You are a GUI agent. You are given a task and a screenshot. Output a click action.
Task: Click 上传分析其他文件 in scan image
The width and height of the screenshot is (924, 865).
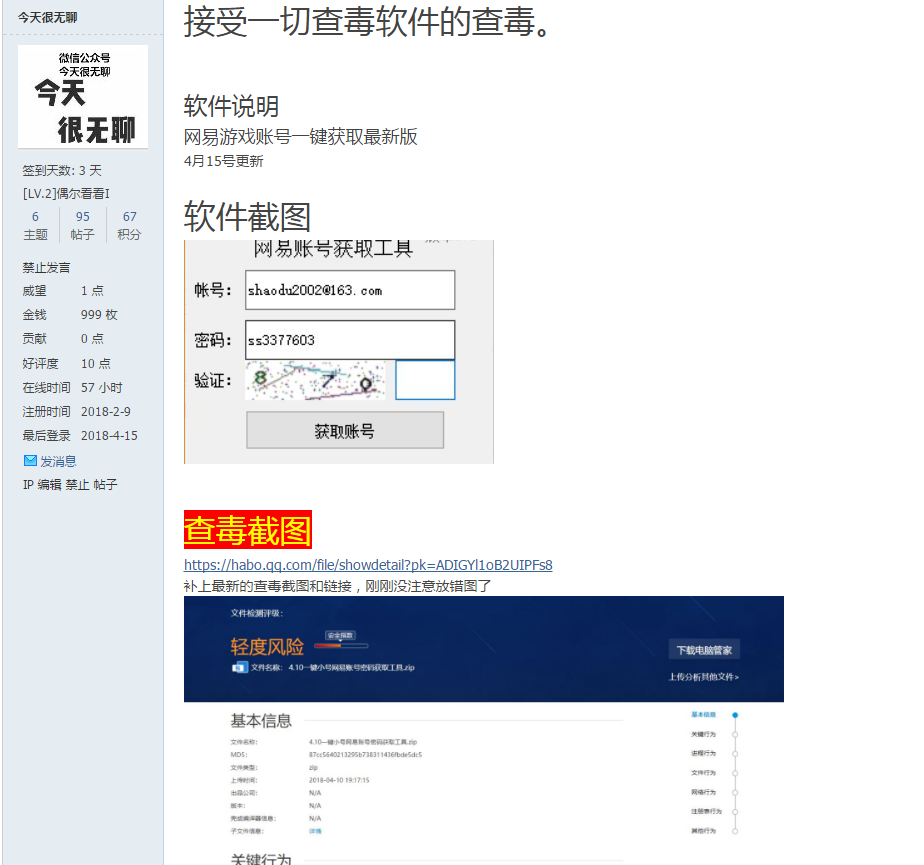point(703,676)
